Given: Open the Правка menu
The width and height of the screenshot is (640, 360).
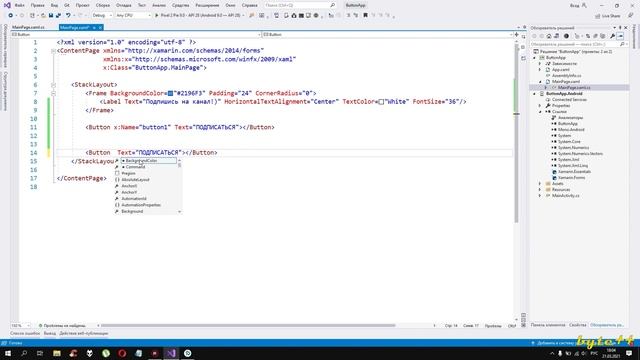Looking at the screenshot, I should point(38,5).
